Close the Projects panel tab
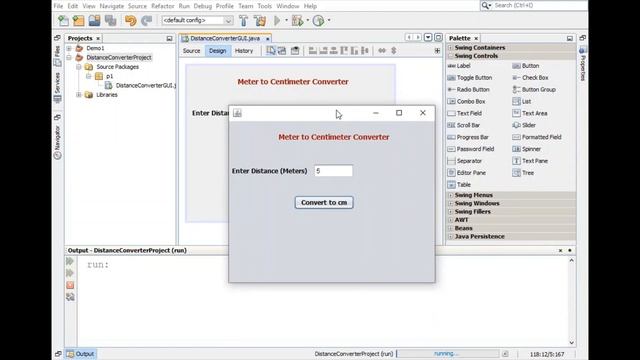The image size is (640, 360). pyautogui.click(x=98, y=38)
